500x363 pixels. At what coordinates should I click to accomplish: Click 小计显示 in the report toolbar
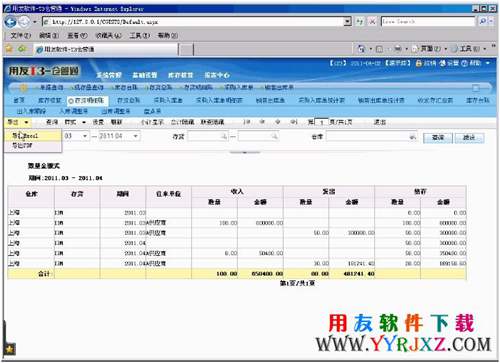(152, 122)
